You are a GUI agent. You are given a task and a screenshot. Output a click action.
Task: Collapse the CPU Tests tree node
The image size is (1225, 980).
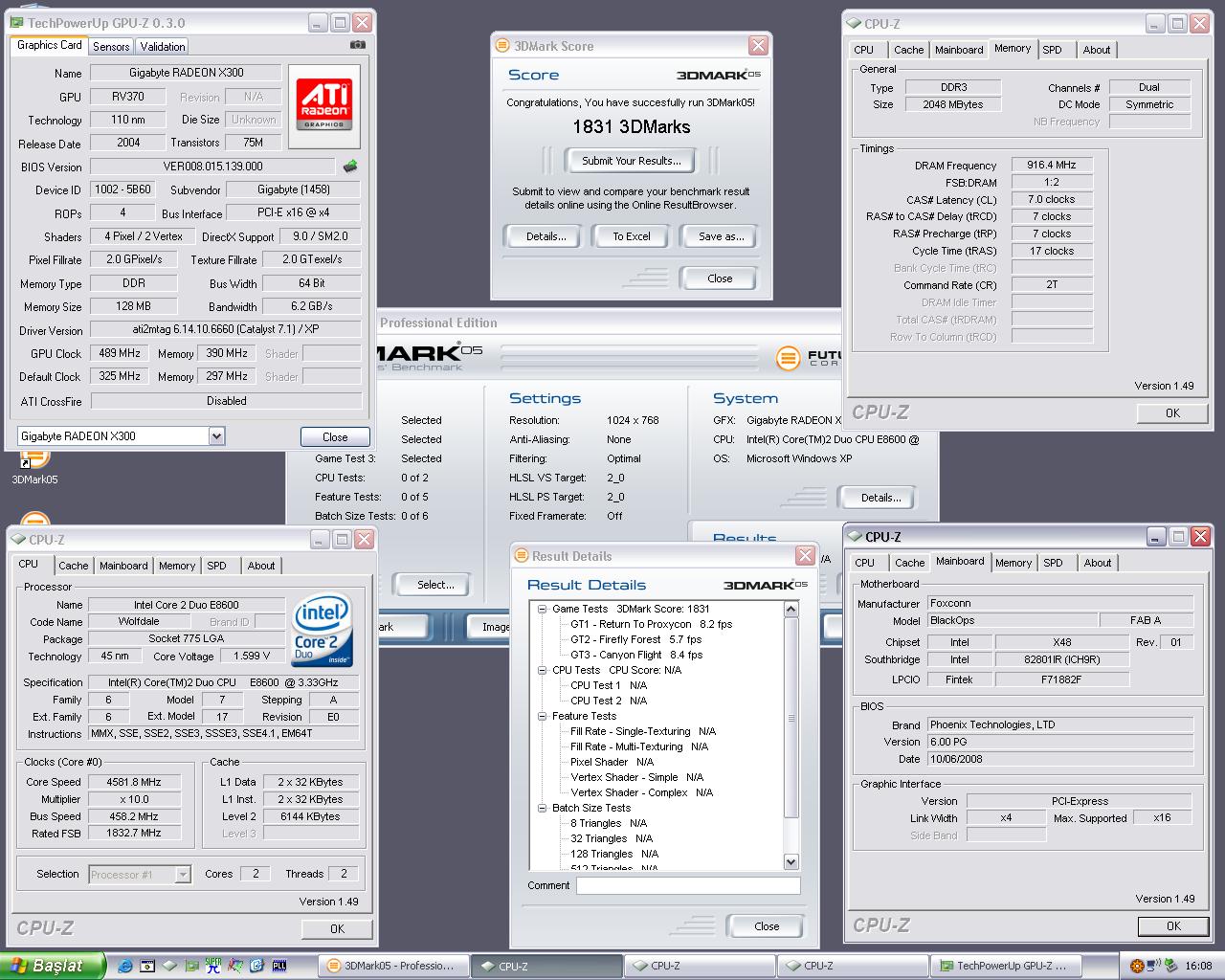coord(542,670)
